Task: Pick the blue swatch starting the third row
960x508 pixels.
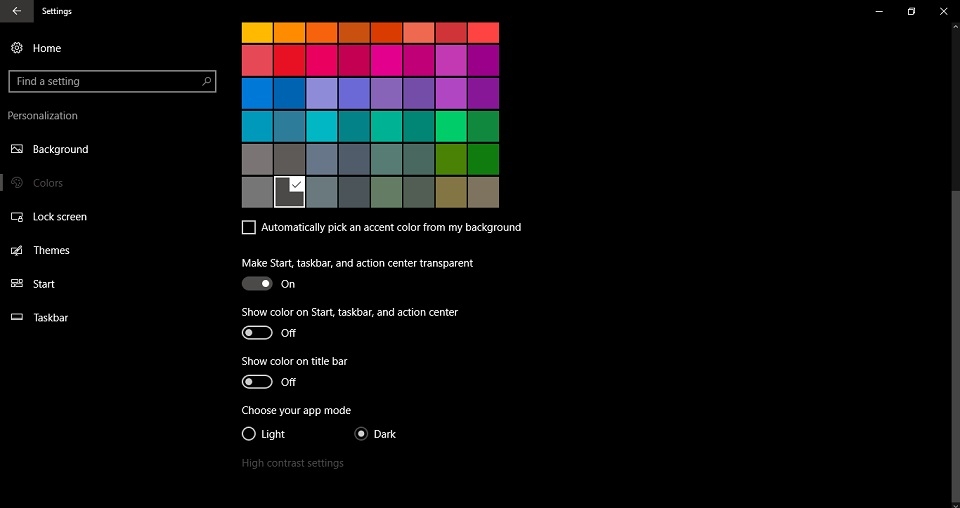Action: [x=257, y=93]
